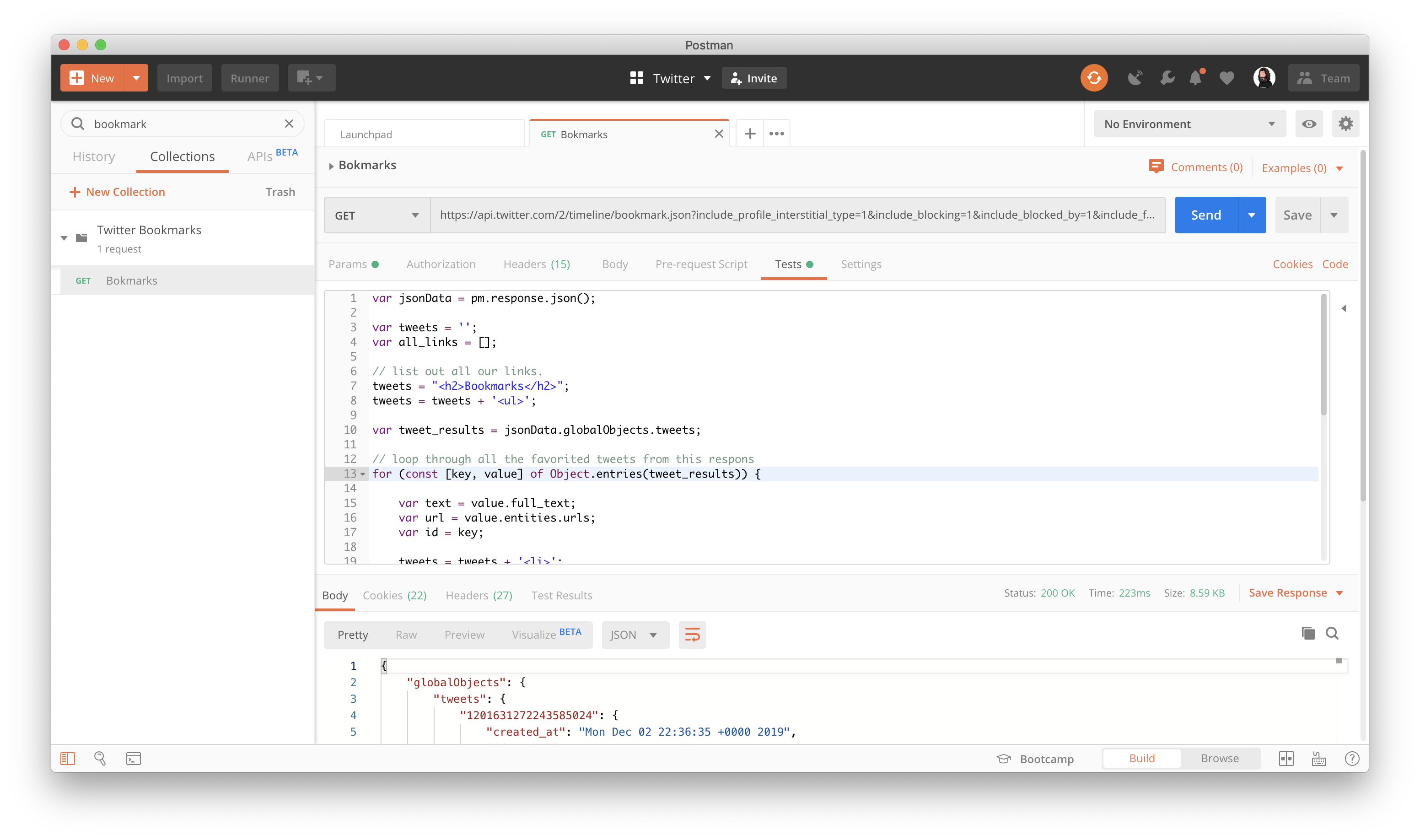Open the JSON format dropdown
This screenshot has width=1420, height=840.
[635, 635]
